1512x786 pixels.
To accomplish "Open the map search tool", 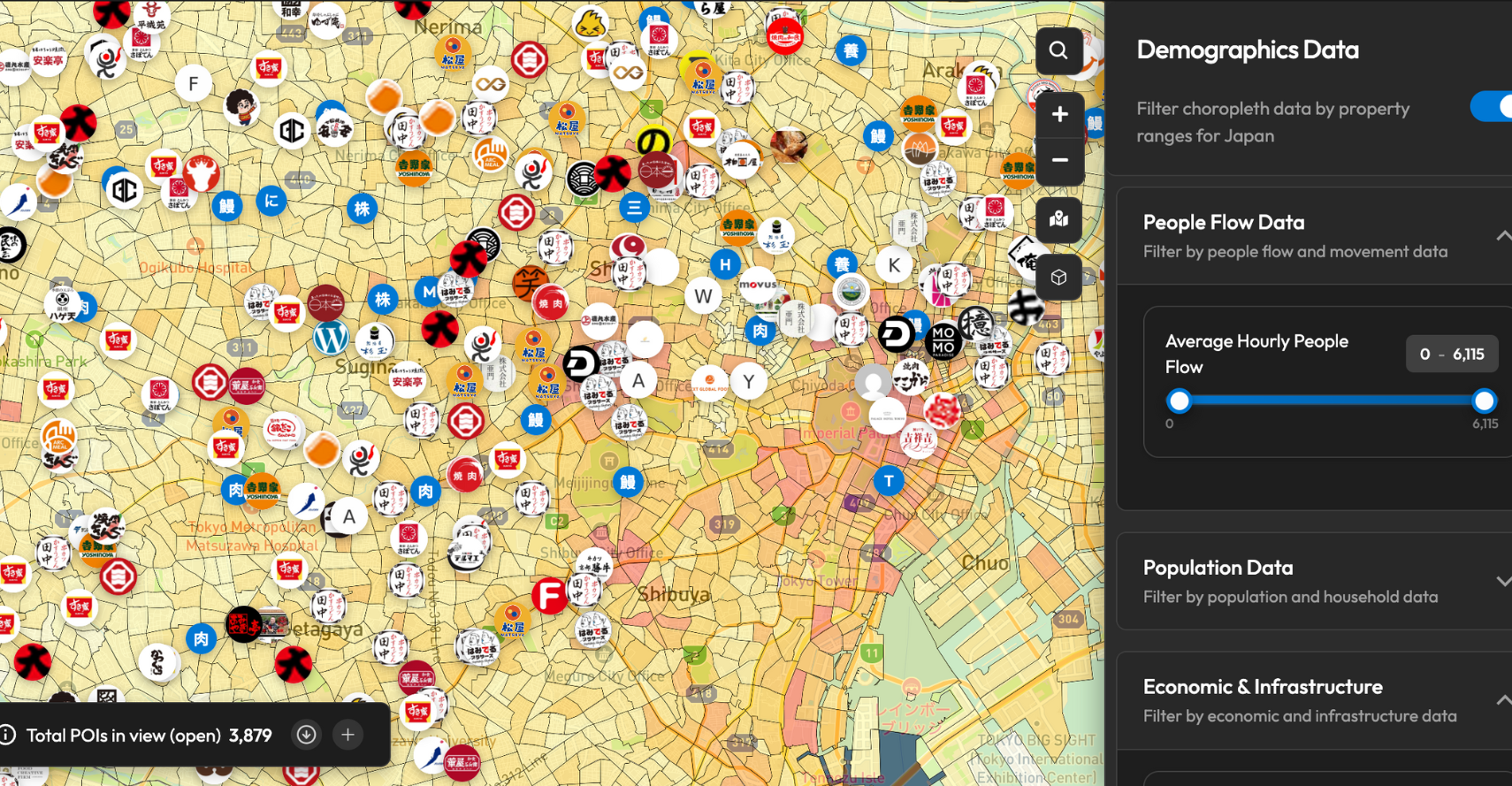I will click(1058, 50).
